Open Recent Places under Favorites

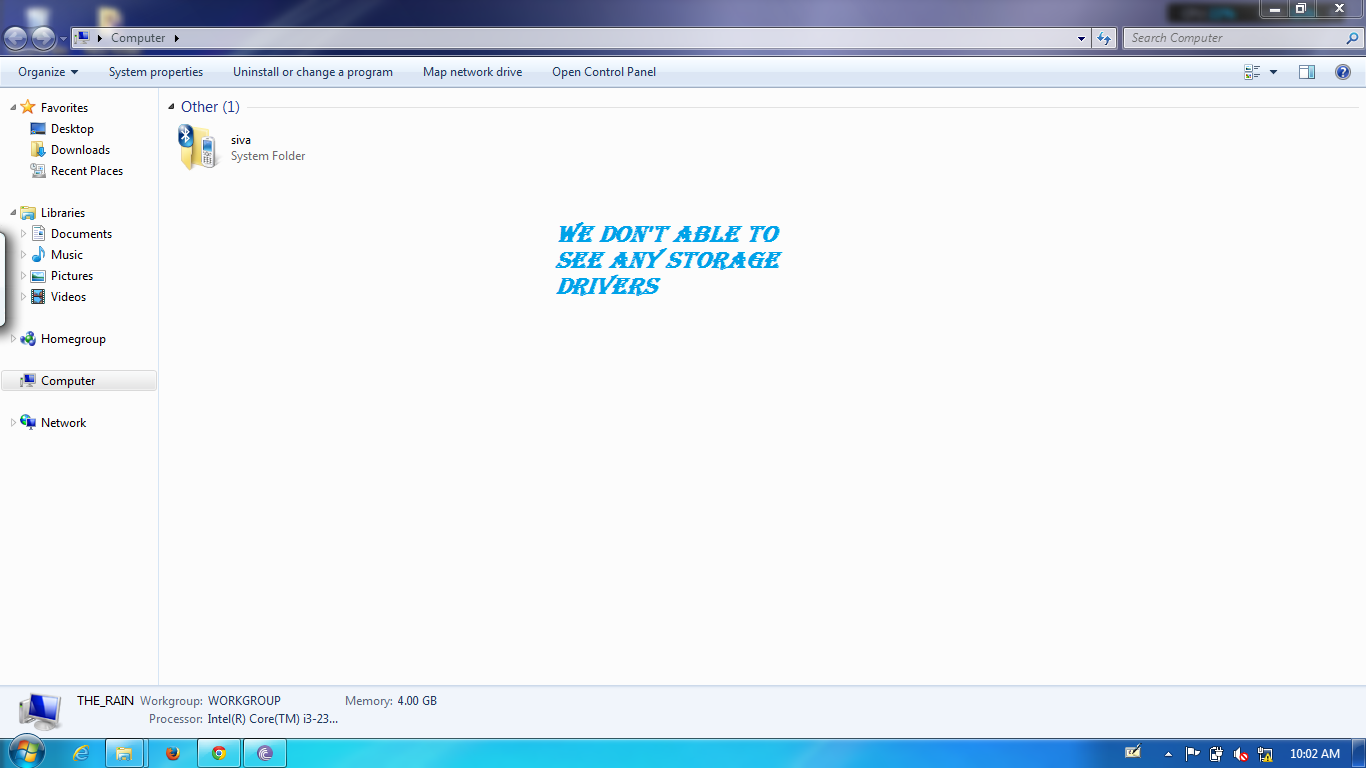click(x=87, y=171)
